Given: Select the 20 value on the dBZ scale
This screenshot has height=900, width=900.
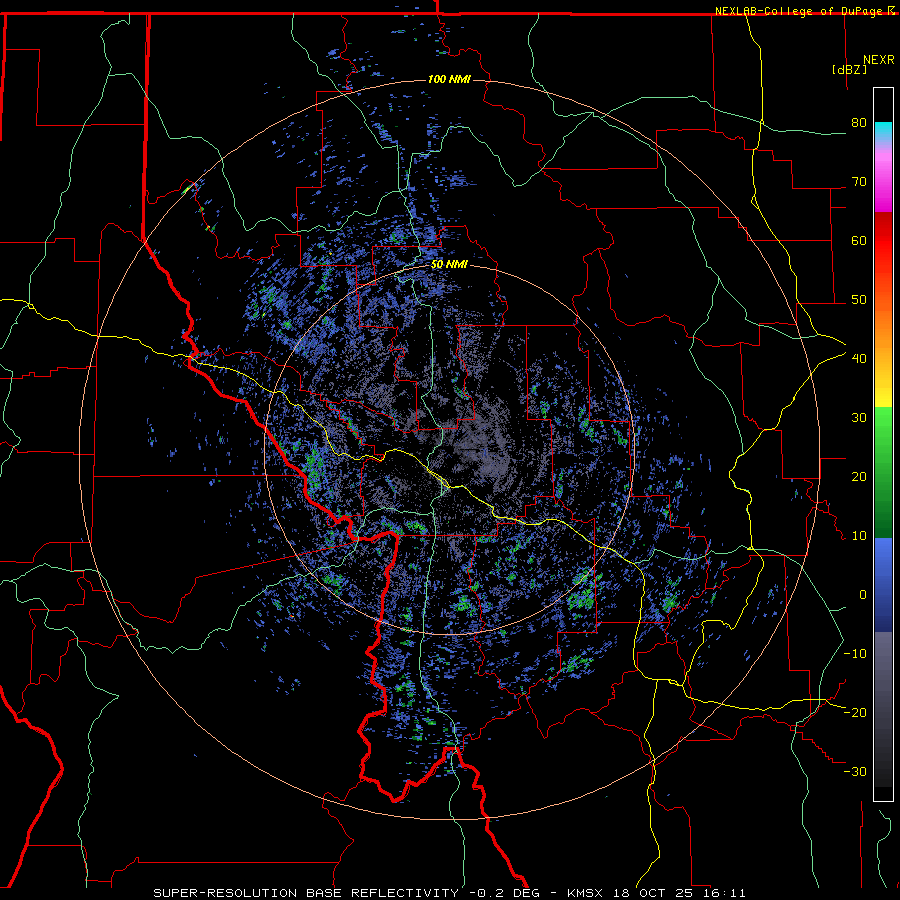Looking at the screenshot, I should [x=859, y=476].
